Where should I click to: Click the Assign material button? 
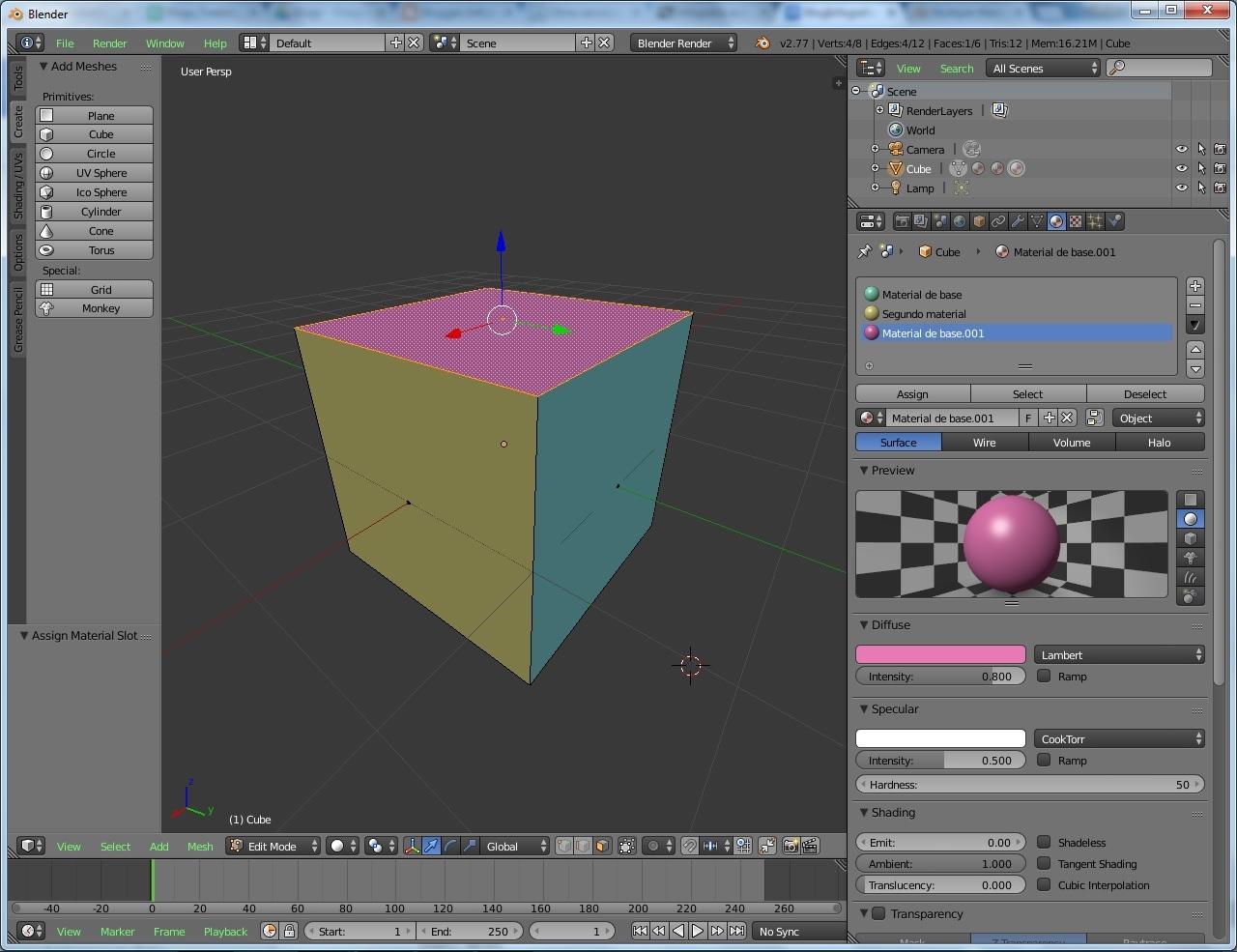pos(912,394)
